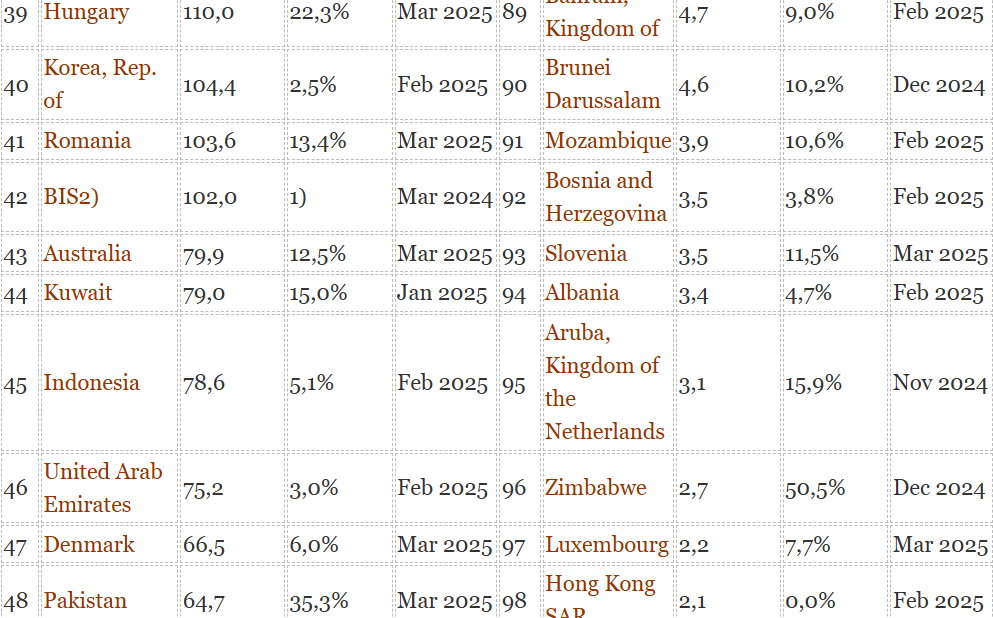This screenshot has height=618, width=993.
Task: Open Aruba, Kingdom of the Netherlands link
Action: pyautogui.click(x=605, y=382)
